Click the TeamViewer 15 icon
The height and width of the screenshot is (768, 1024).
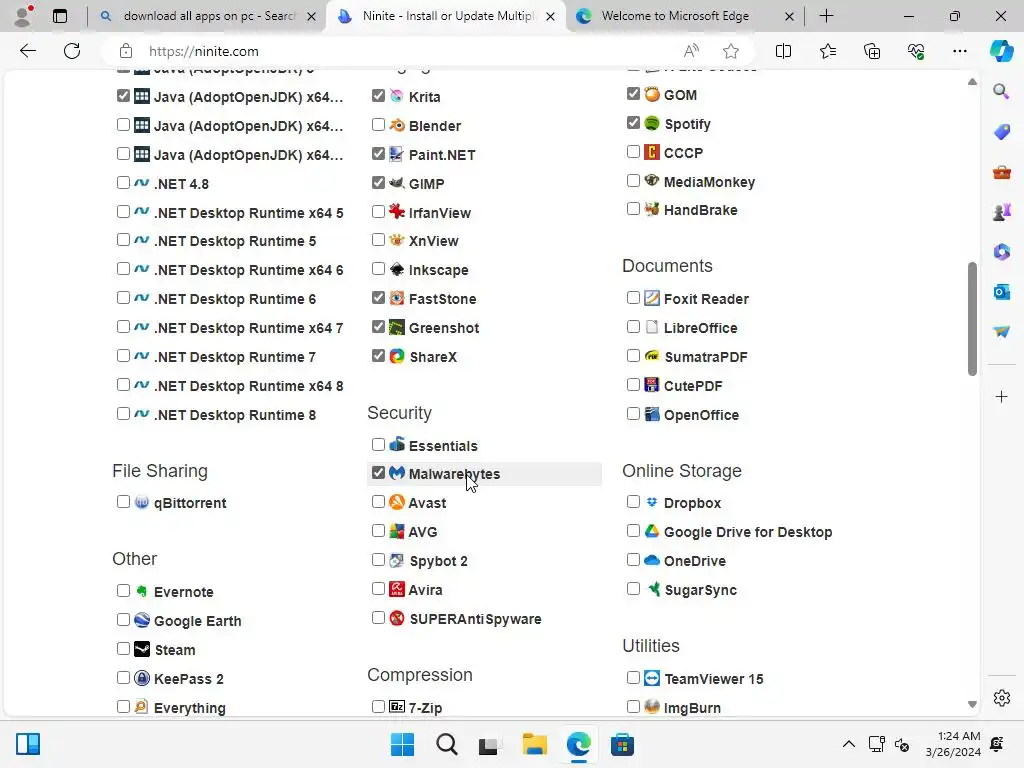point(652,678)
